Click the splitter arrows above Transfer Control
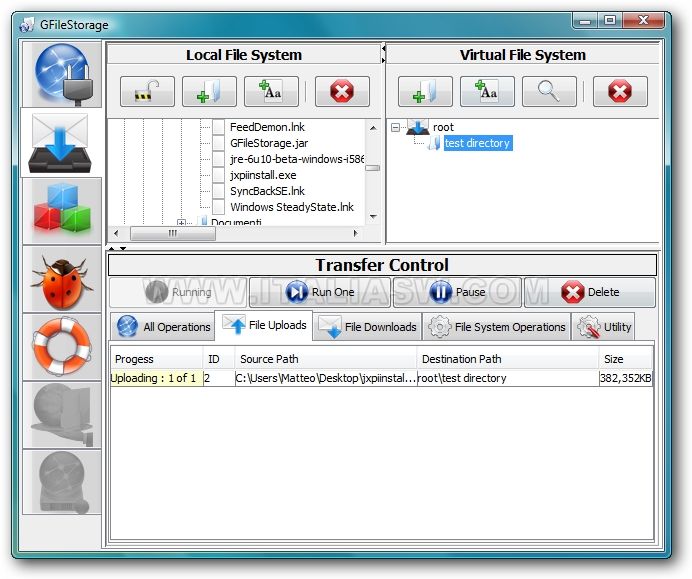The width and height of the screenshot is (692, 579). tap(117, 248)
